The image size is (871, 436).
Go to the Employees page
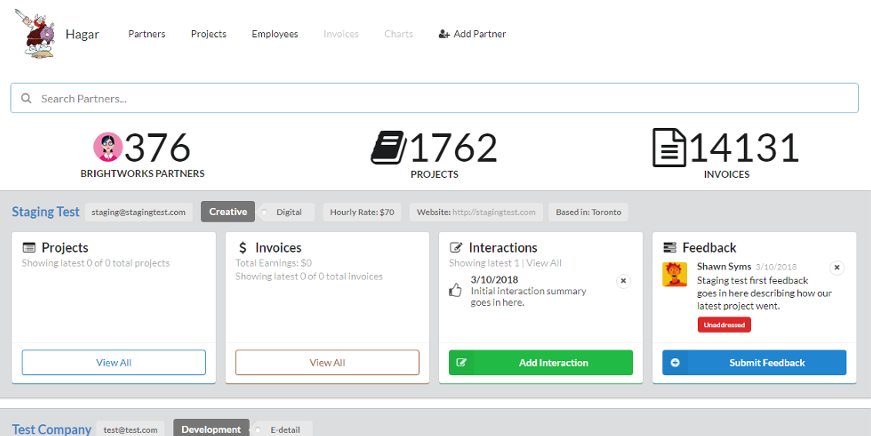pos(274,34)
